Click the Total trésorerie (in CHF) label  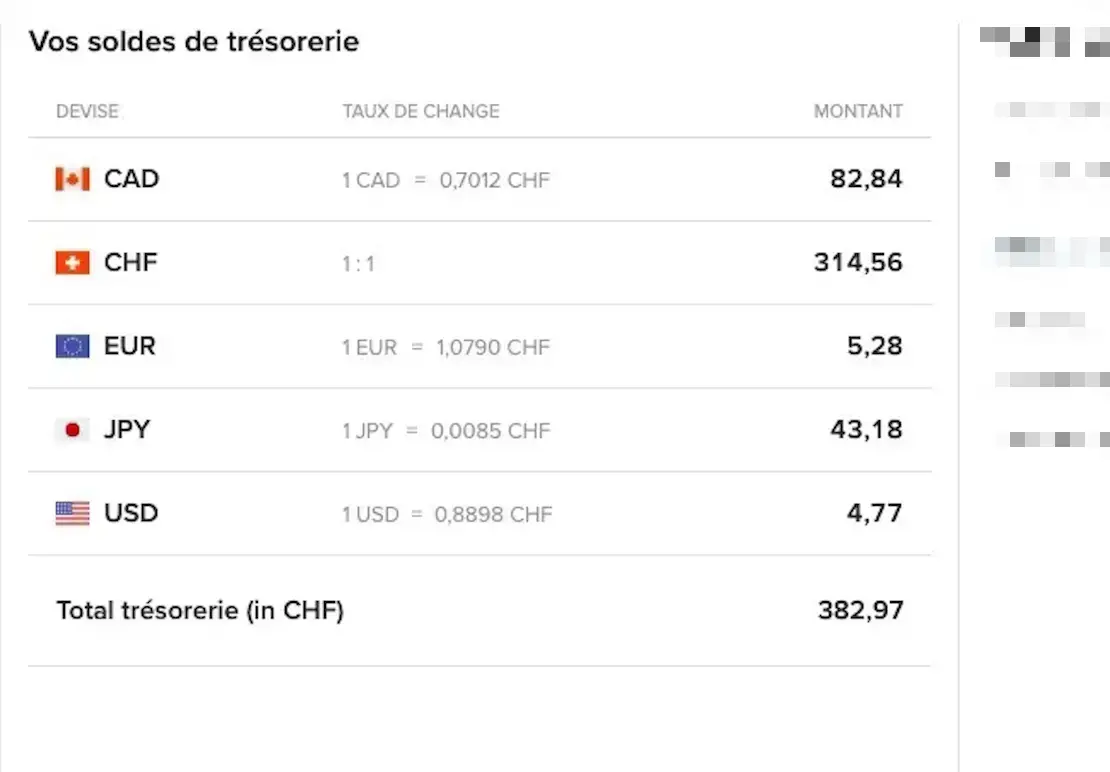[200, 610]
